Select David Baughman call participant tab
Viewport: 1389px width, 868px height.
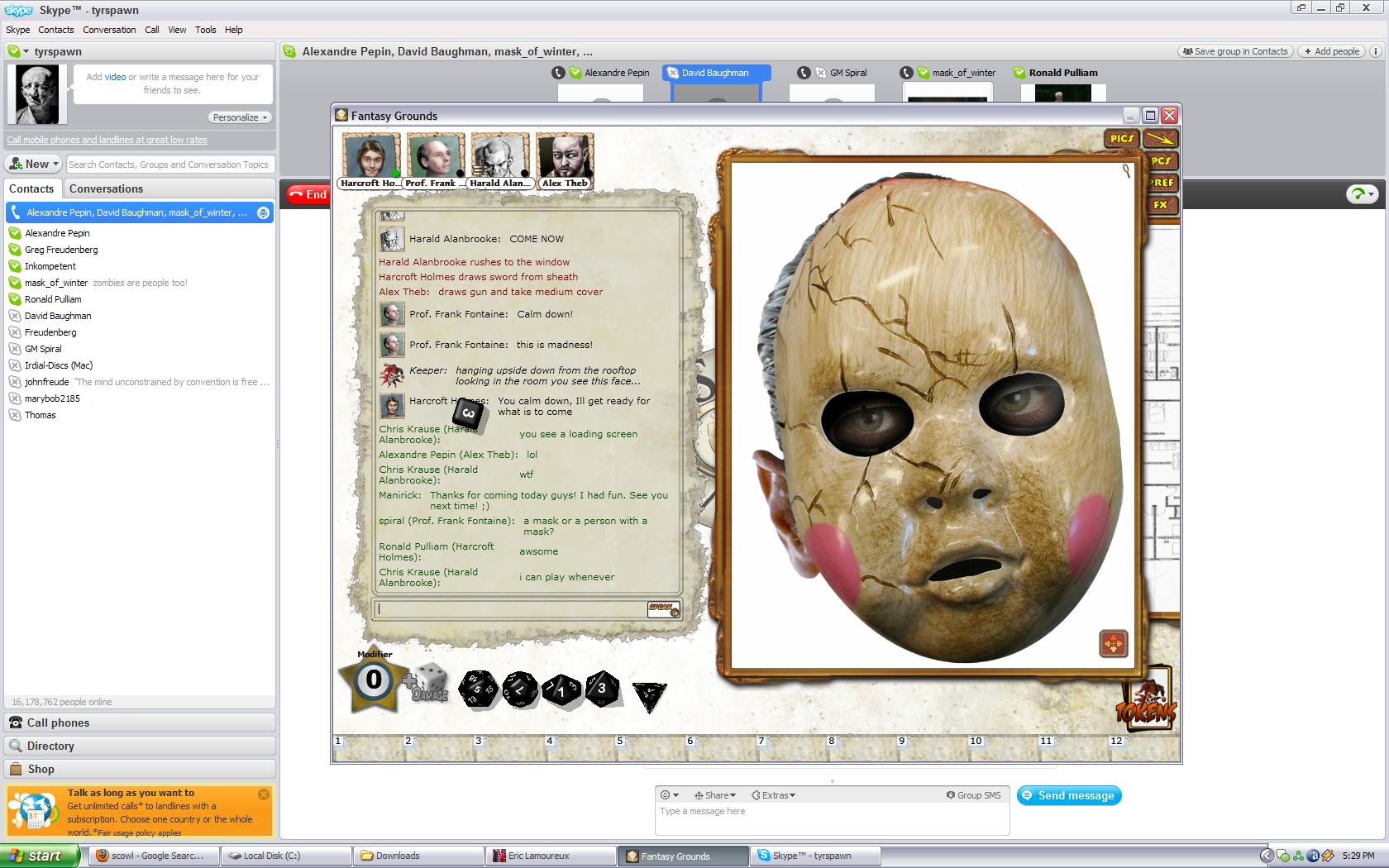coord(716,73)
